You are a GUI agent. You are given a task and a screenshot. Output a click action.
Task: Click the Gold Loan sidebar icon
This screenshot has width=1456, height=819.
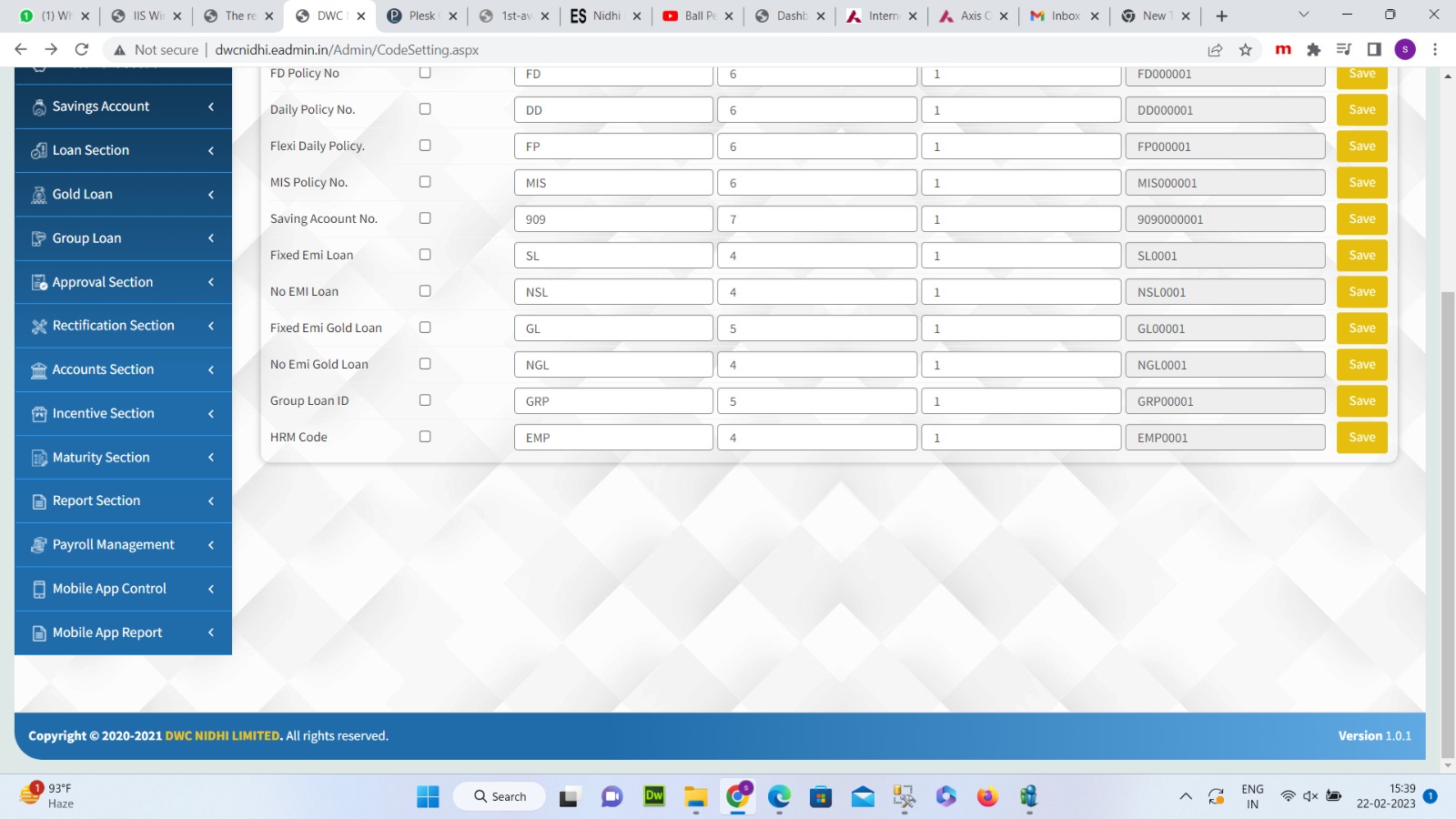click(x=39, y=195)
